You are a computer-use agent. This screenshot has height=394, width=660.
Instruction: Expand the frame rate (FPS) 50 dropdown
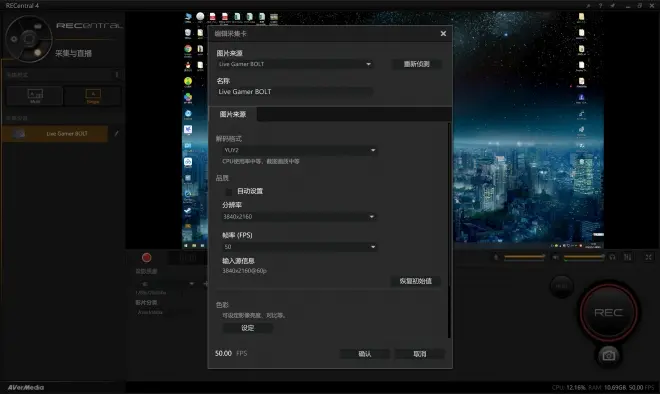tap(299, 247)
